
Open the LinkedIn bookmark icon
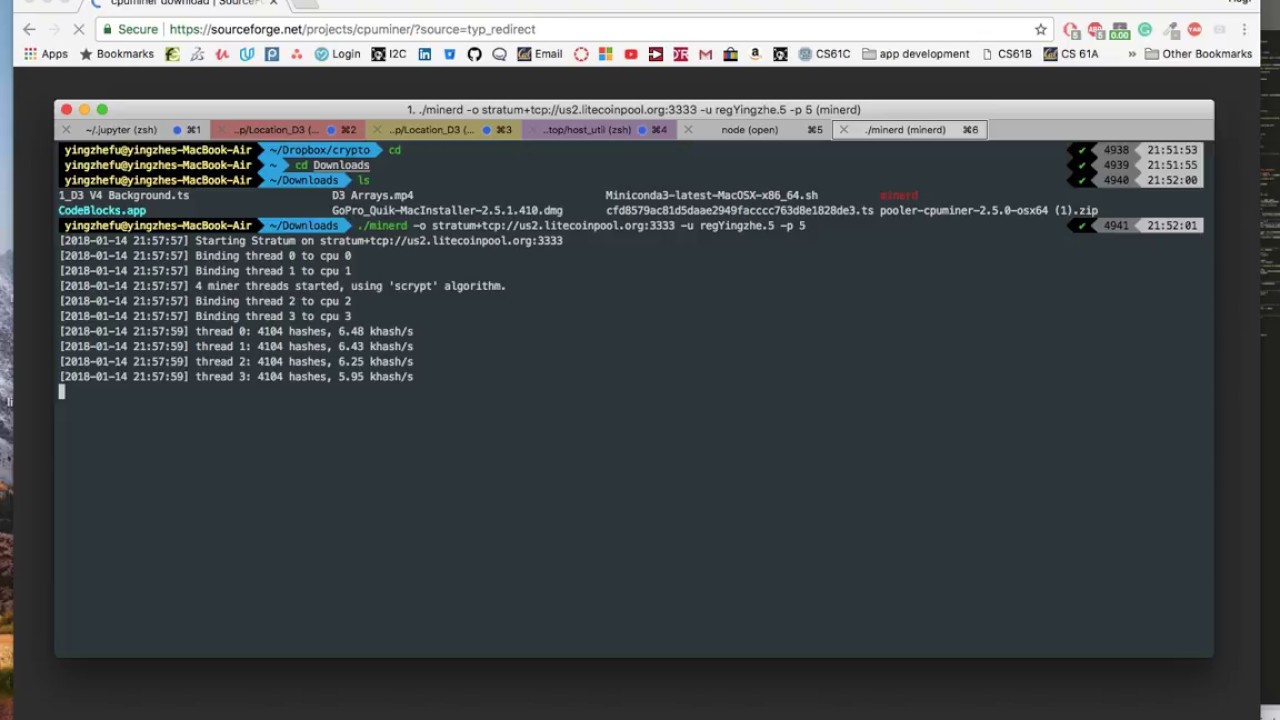coord(425,54)
